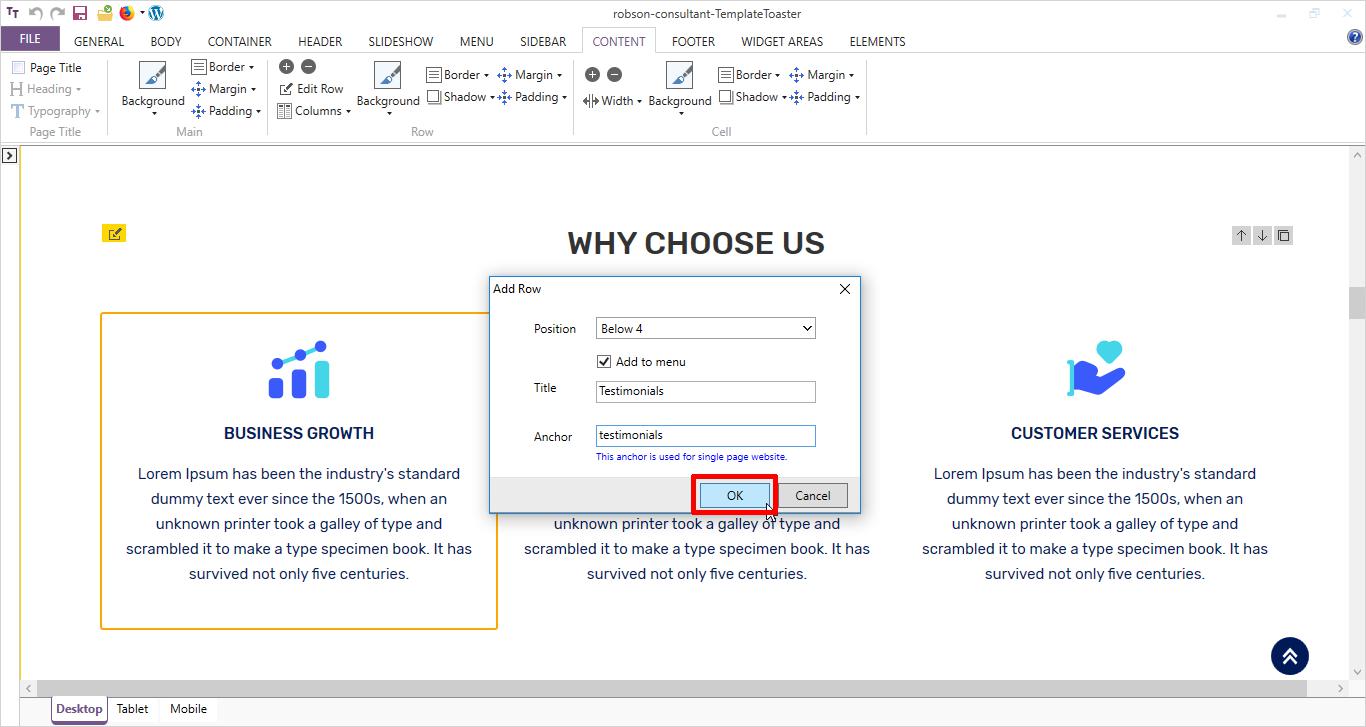The image size is (1366, 727).
Task: Click the yellow edit pencil icon
Action: [x=114, y=234]
